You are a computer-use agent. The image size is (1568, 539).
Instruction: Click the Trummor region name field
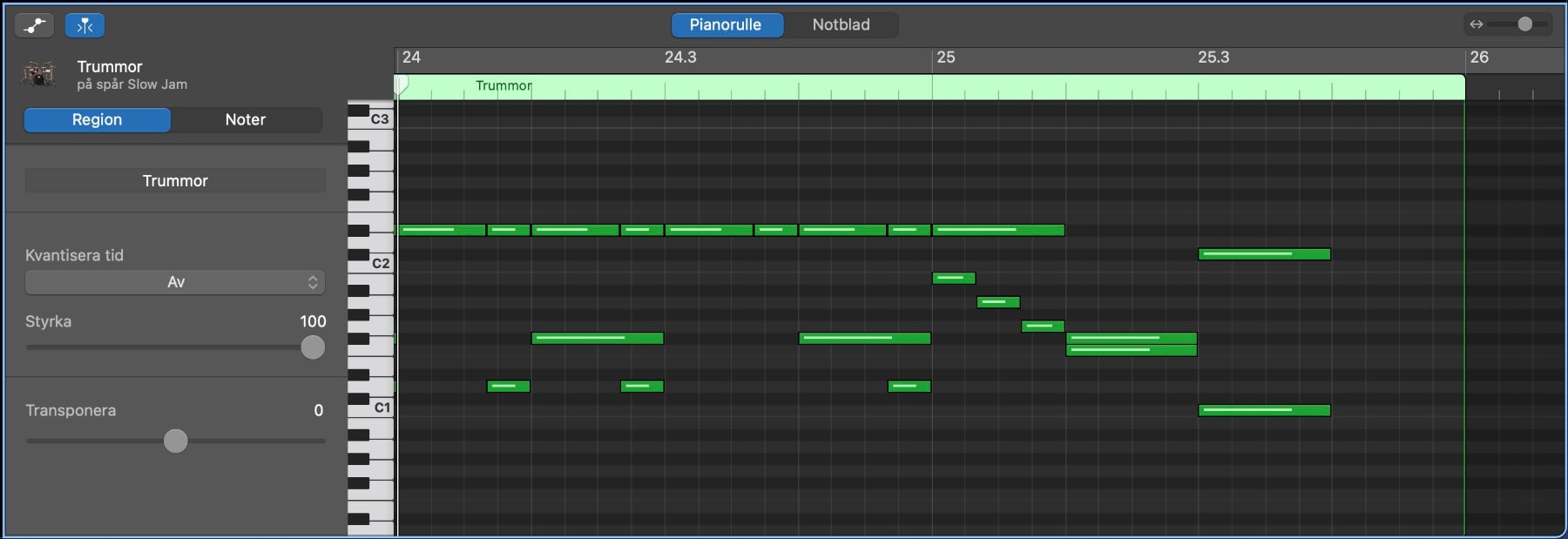click(x=175, y=180)
